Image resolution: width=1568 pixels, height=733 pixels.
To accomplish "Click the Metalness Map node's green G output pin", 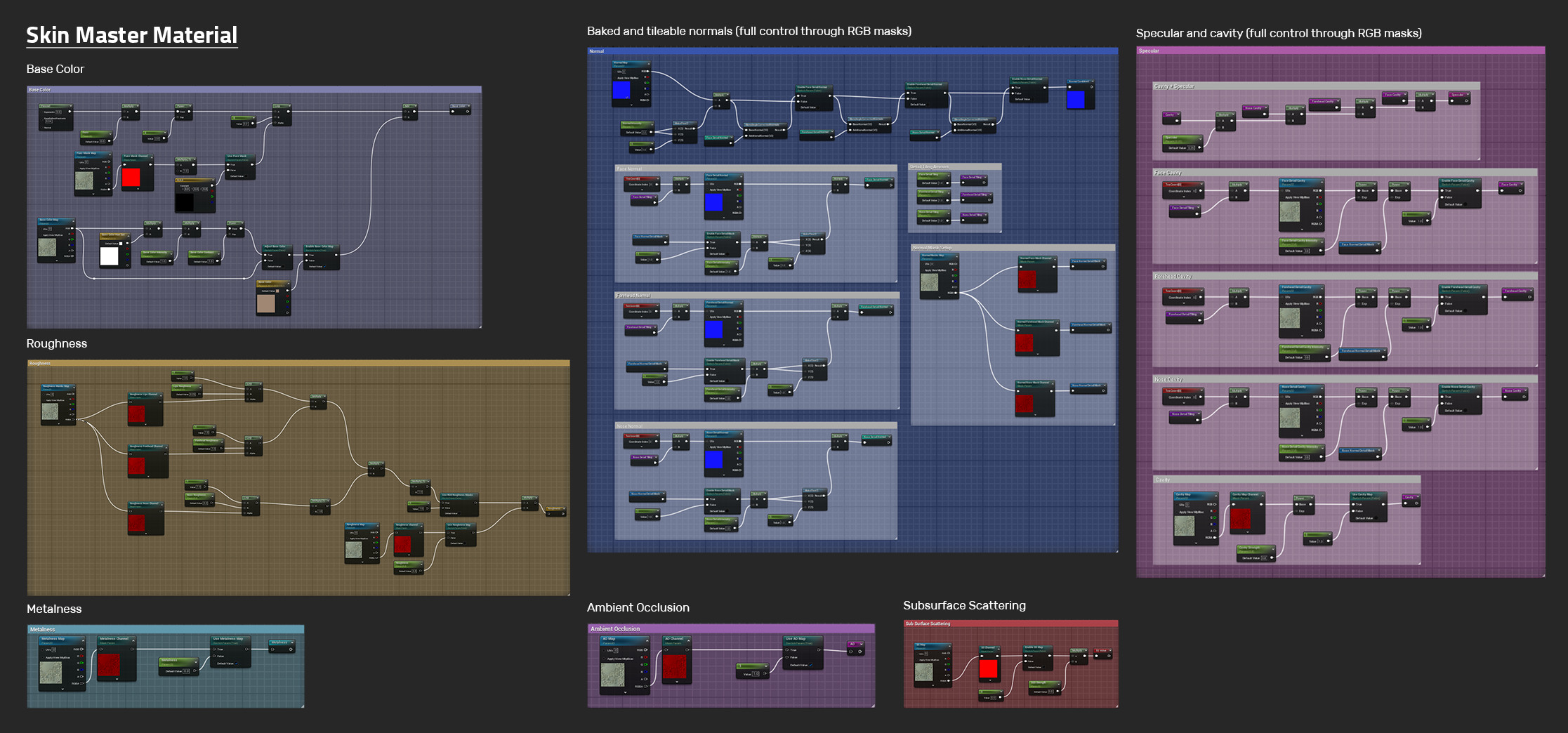I will click(81, 663).
